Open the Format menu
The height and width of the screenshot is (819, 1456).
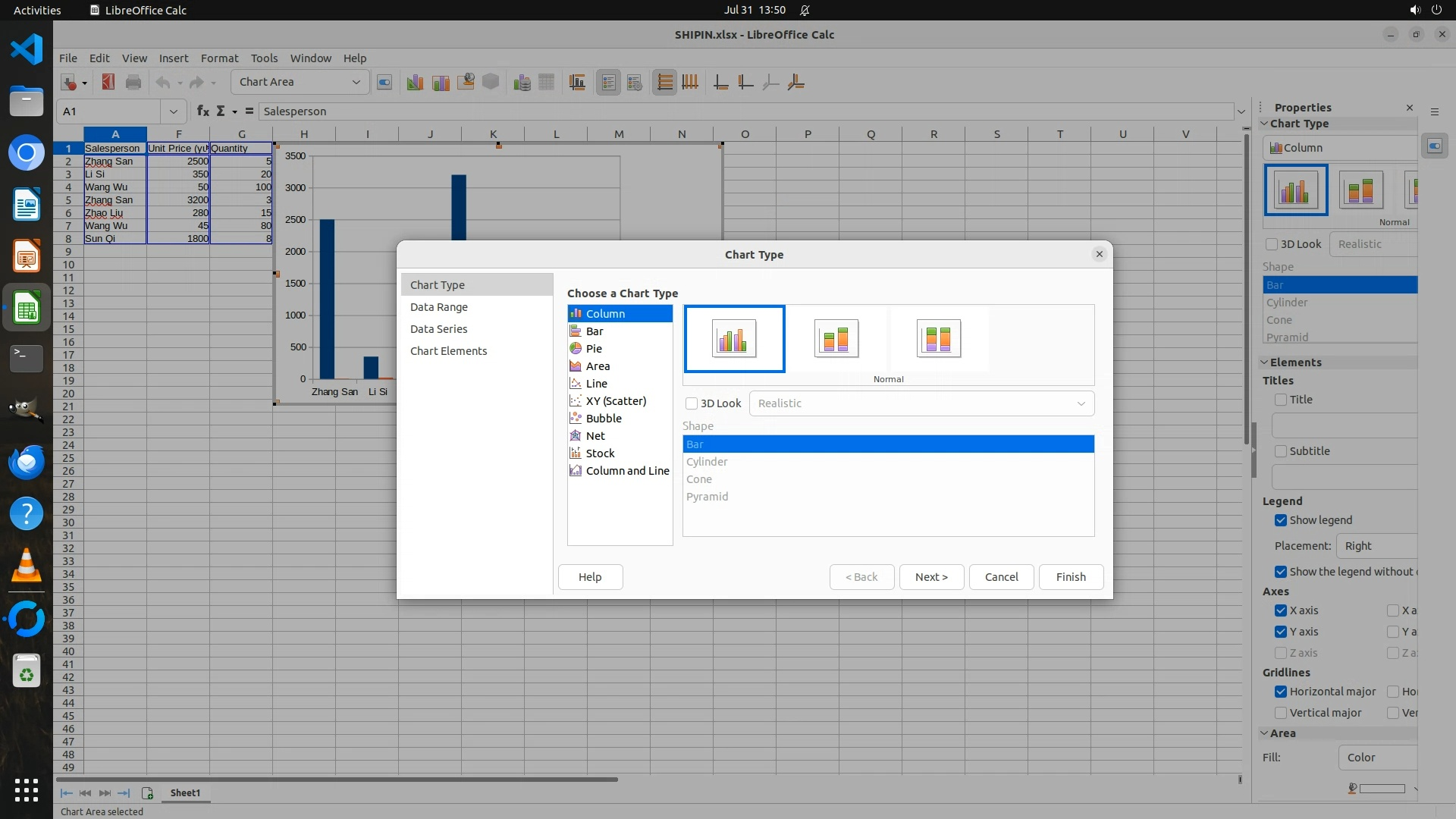pos(219,58)
